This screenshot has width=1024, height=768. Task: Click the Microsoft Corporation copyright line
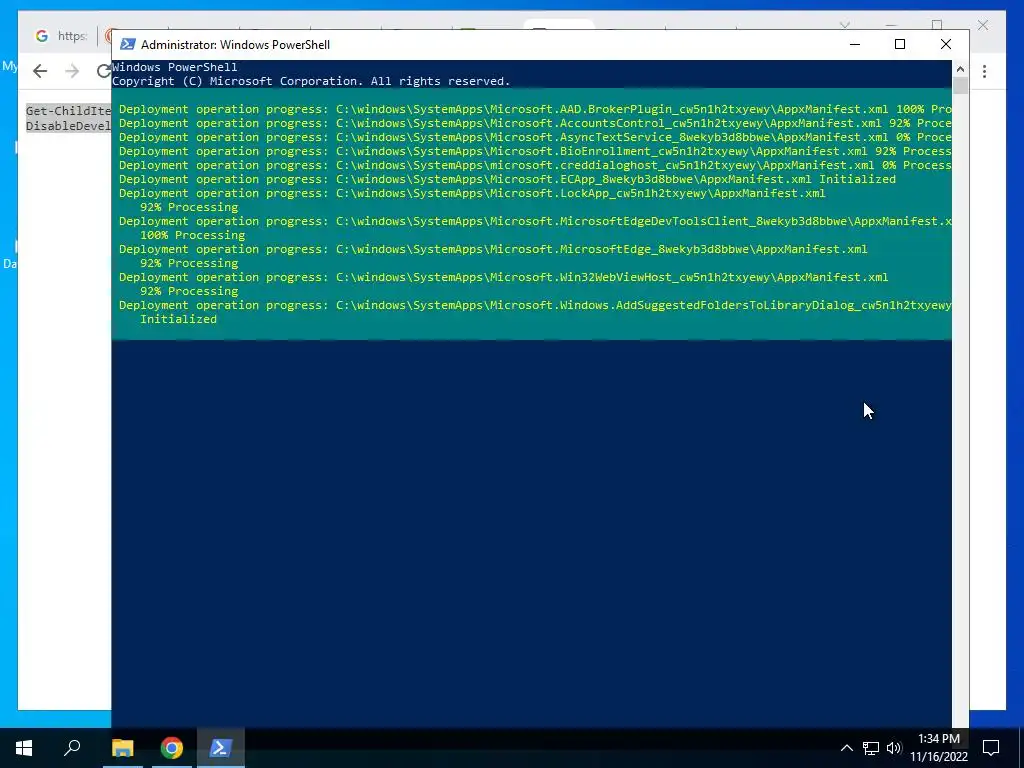(x=311, y=81)
